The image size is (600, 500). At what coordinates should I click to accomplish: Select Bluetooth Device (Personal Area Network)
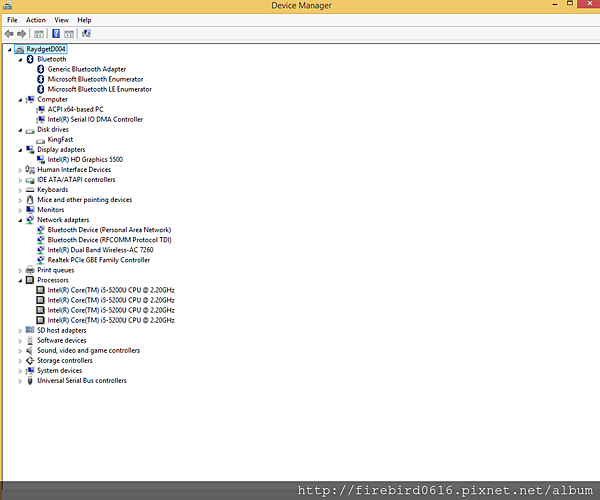(x=109, y=230)
